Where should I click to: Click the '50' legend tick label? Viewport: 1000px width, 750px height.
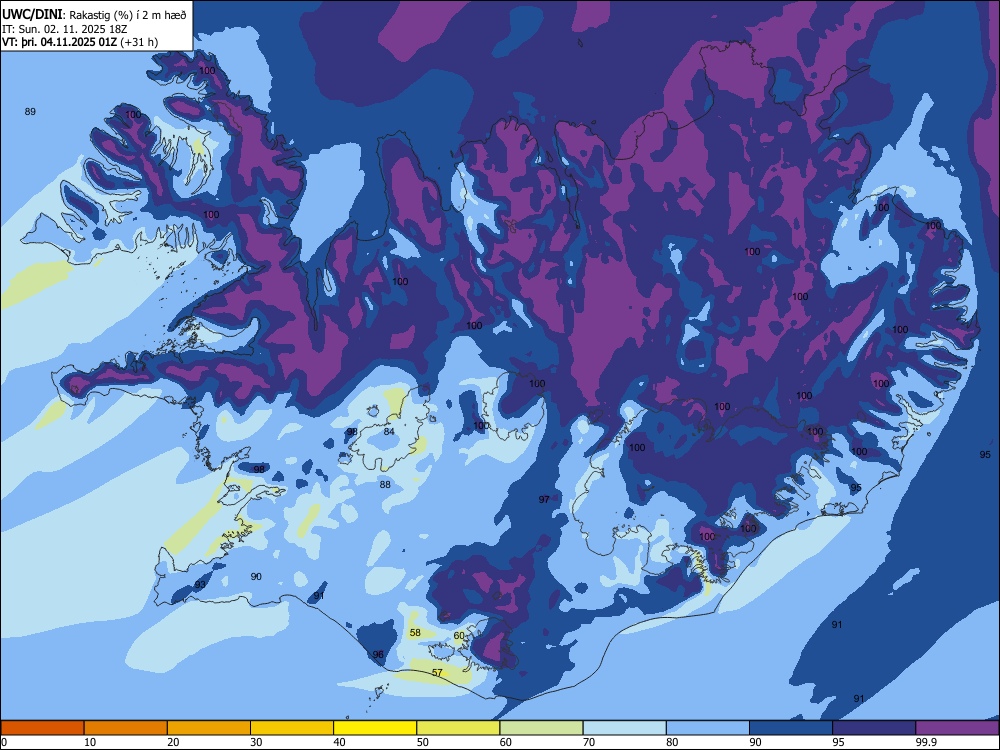422,742
